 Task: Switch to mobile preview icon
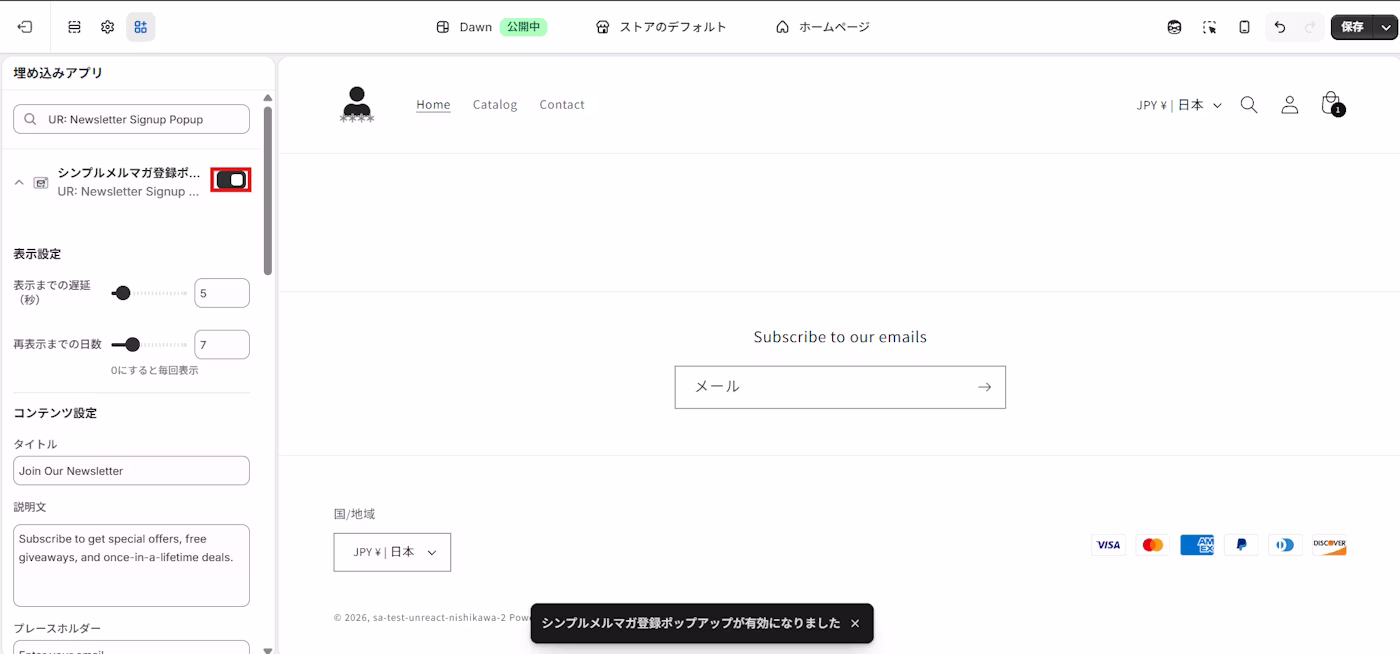click(1244, 27)
